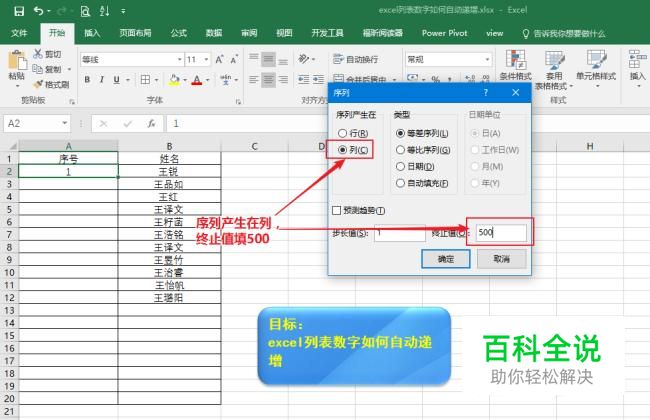Choose Growth series (等比序列) type
650x420 pixels.
423,150
